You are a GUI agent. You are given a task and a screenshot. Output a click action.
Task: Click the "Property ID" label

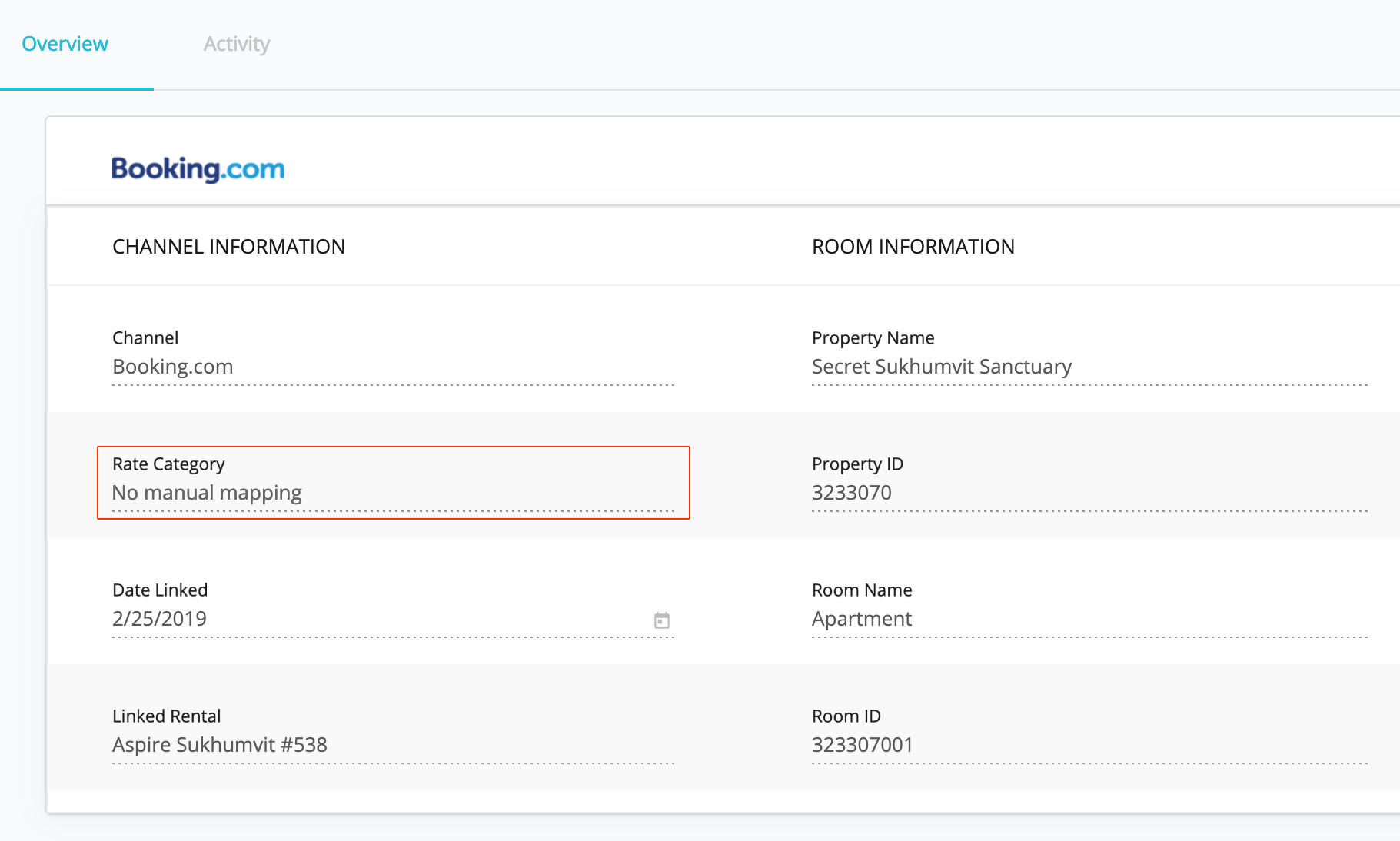(x=857, y=464)
